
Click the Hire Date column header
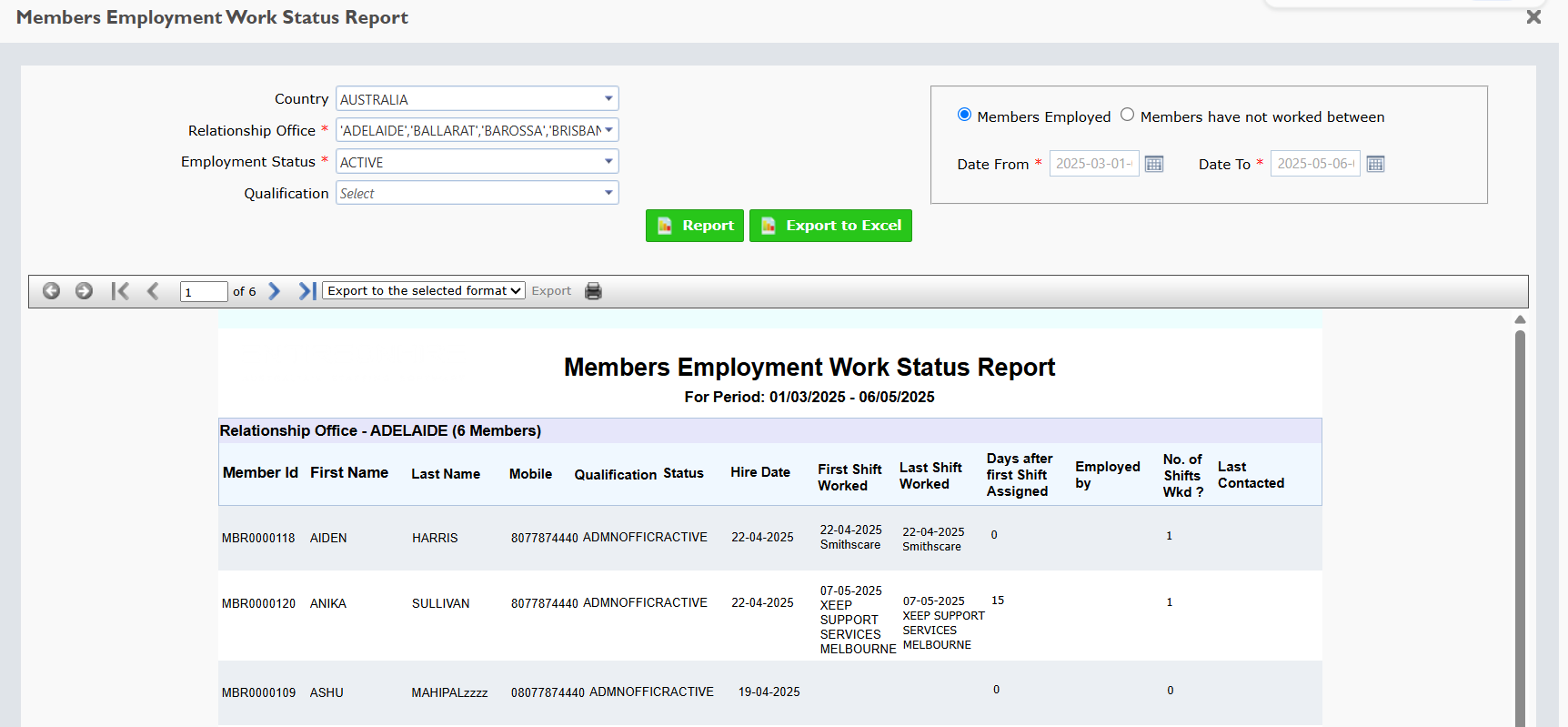tap(760, 472)
